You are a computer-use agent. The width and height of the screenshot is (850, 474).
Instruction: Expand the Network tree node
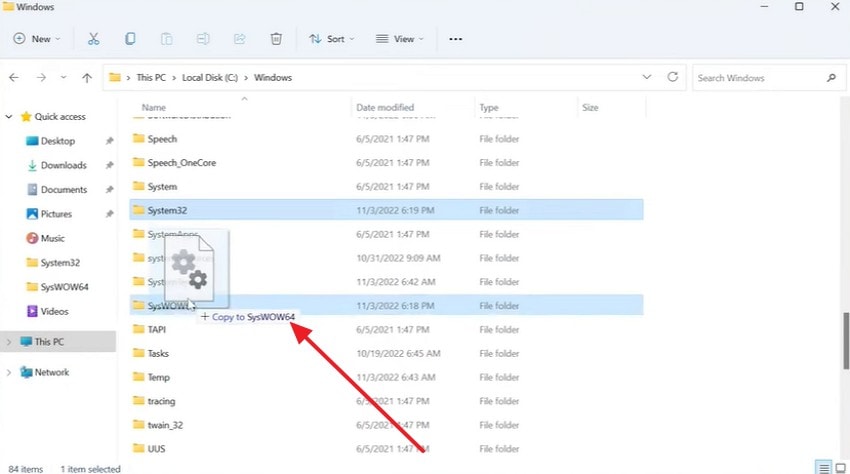[9, 372]
